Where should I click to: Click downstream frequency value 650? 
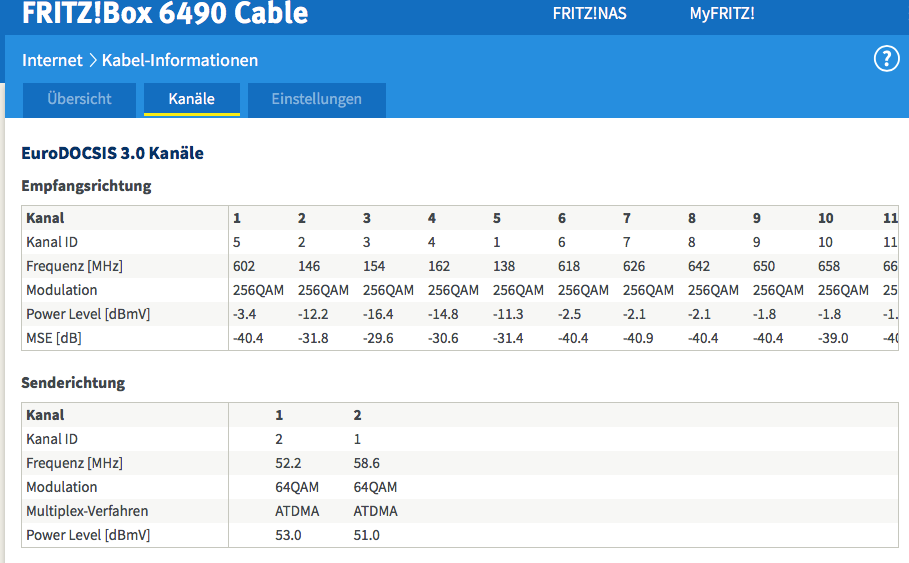pos(763,266)
